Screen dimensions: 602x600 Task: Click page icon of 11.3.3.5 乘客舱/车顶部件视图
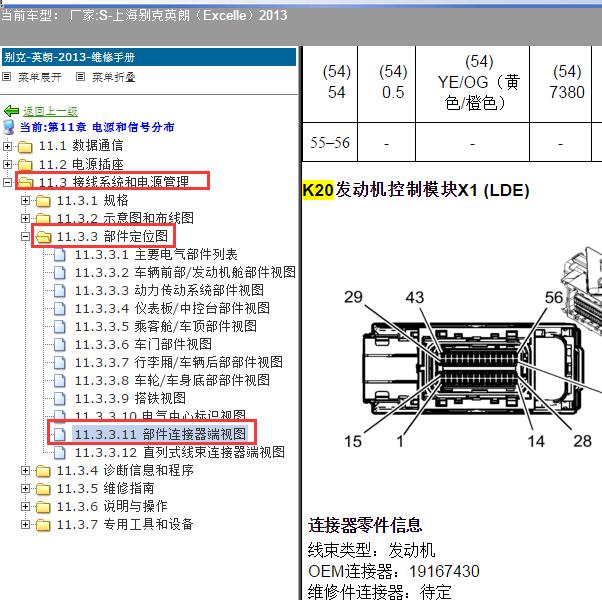(x=60, y=326)
